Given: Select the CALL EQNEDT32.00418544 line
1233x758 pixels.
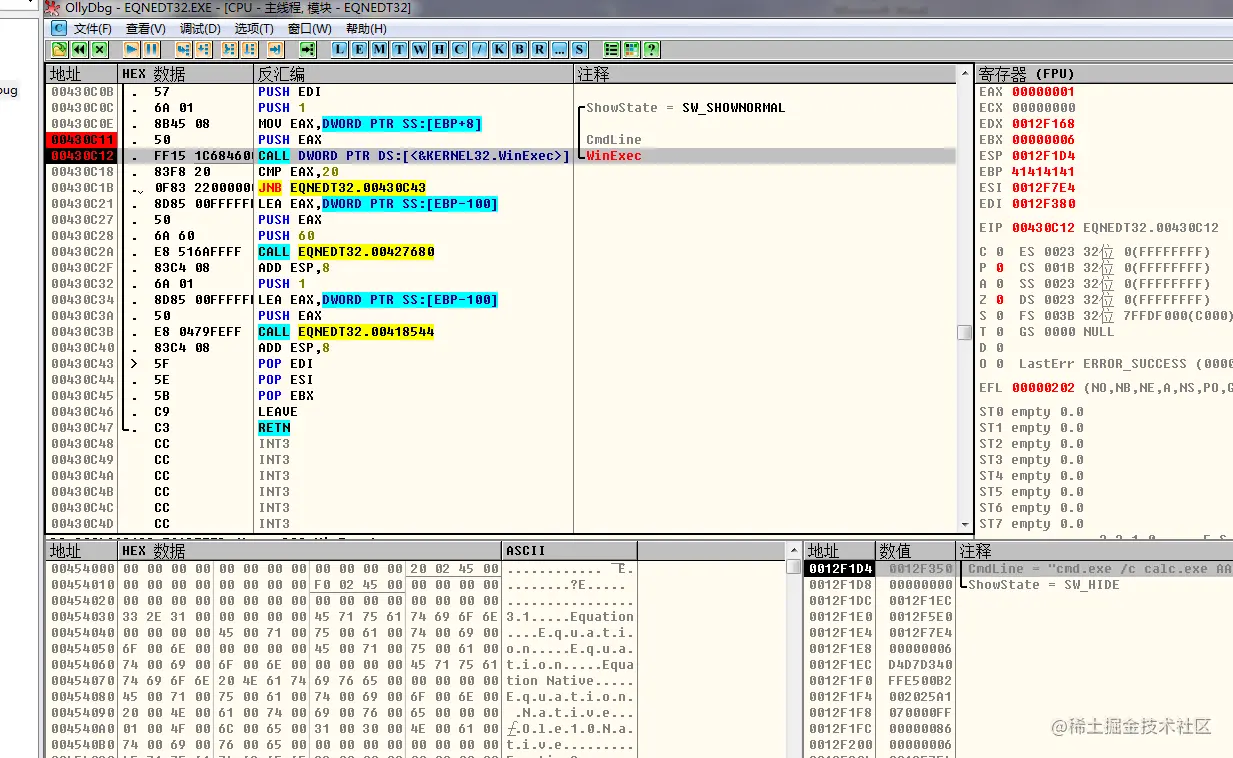Looking at the screenshot, I should coord(346,332).
